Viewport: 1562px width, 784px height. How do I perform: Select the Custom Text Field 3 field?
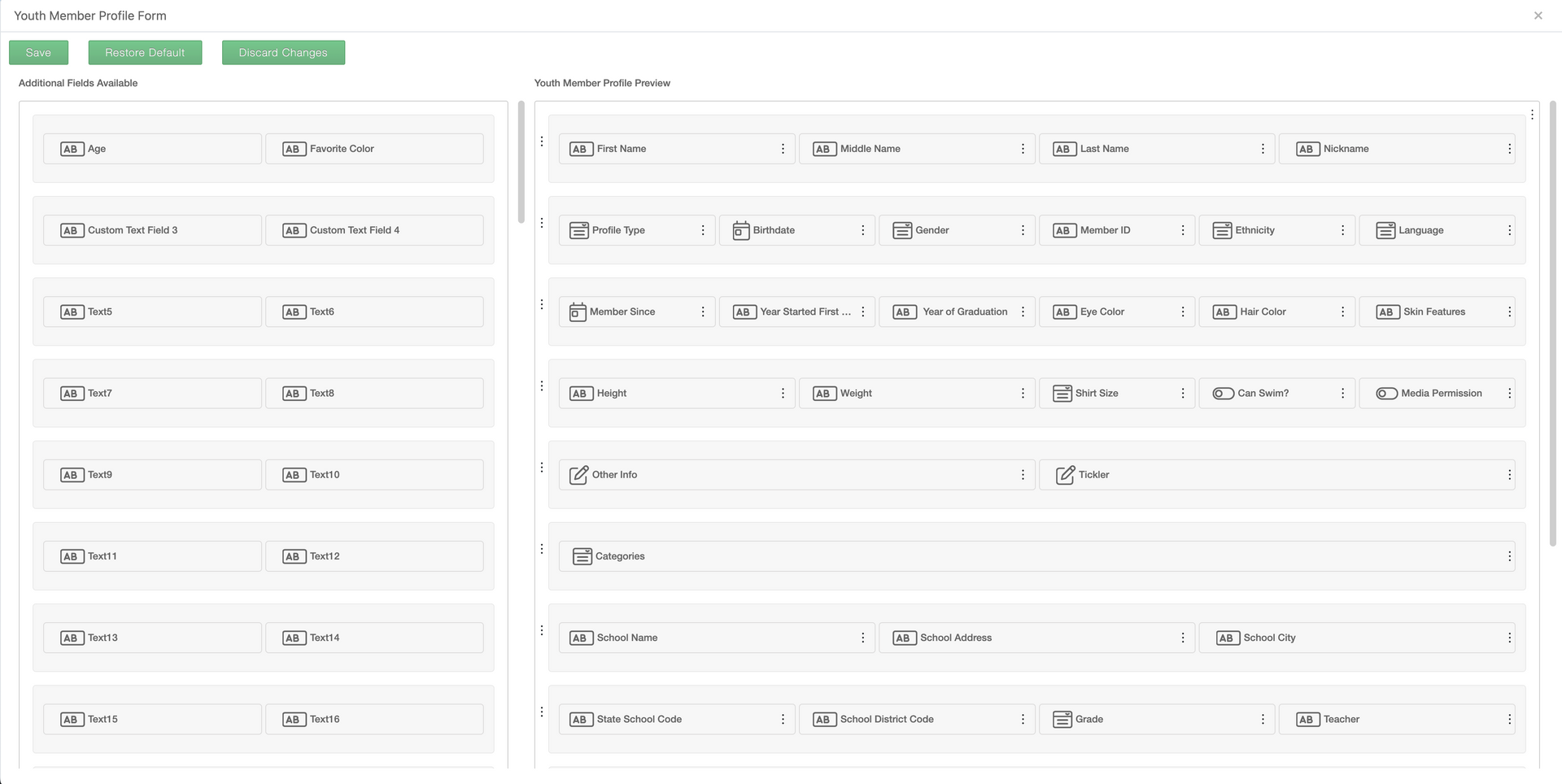[x=153, y=230]
